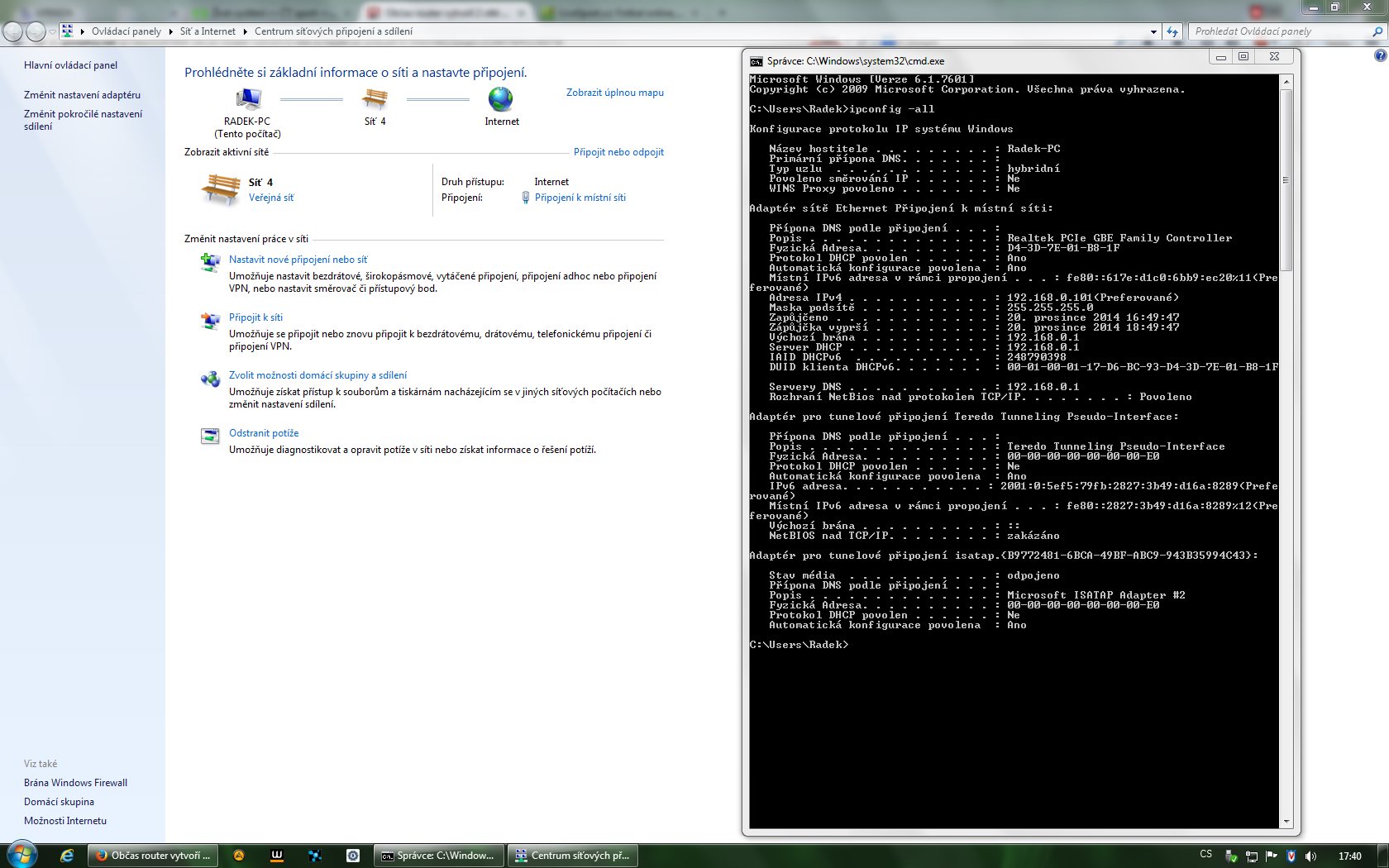Click the shield security tray icon
Image resolution: width=1389 pixels, height=868 pixels.
1291,856
